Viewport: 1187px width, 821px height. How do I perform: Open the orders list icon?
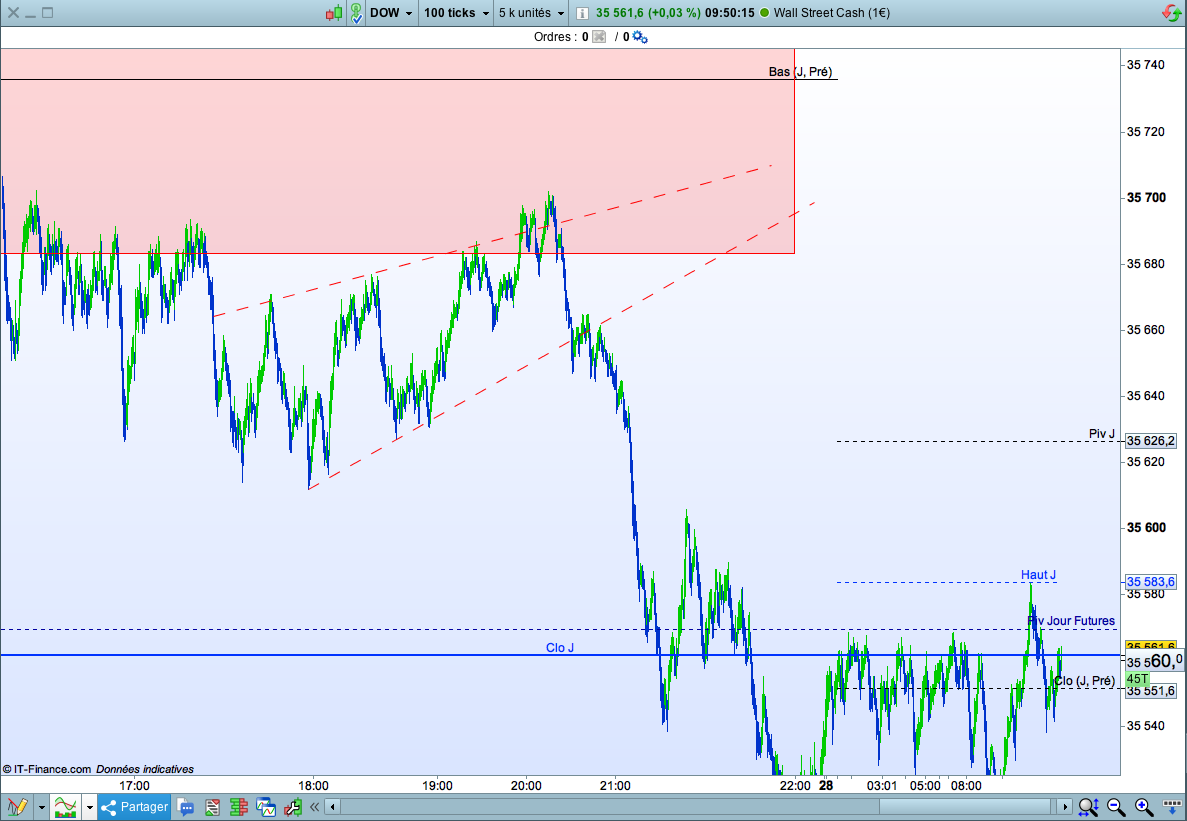point(212,807)
